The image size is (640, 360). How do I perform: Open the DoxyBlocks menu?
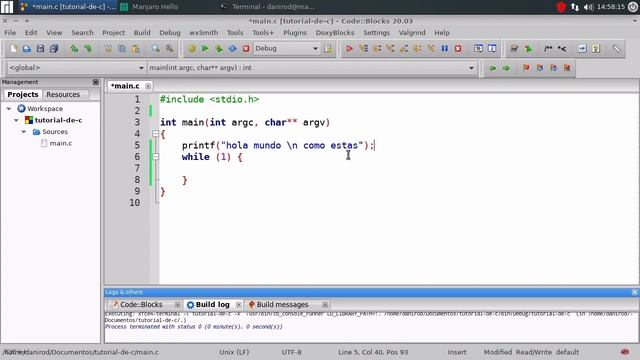[335, 33]
